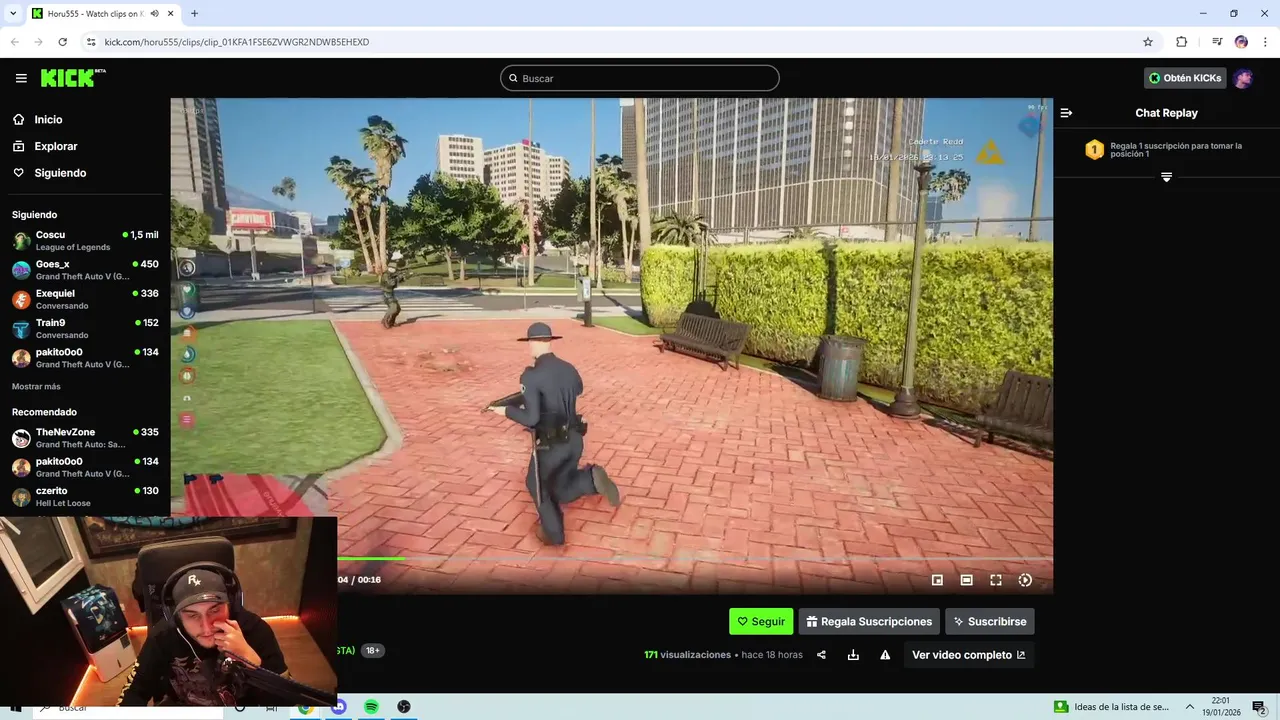Enter fullscreen on the video player

996,580
